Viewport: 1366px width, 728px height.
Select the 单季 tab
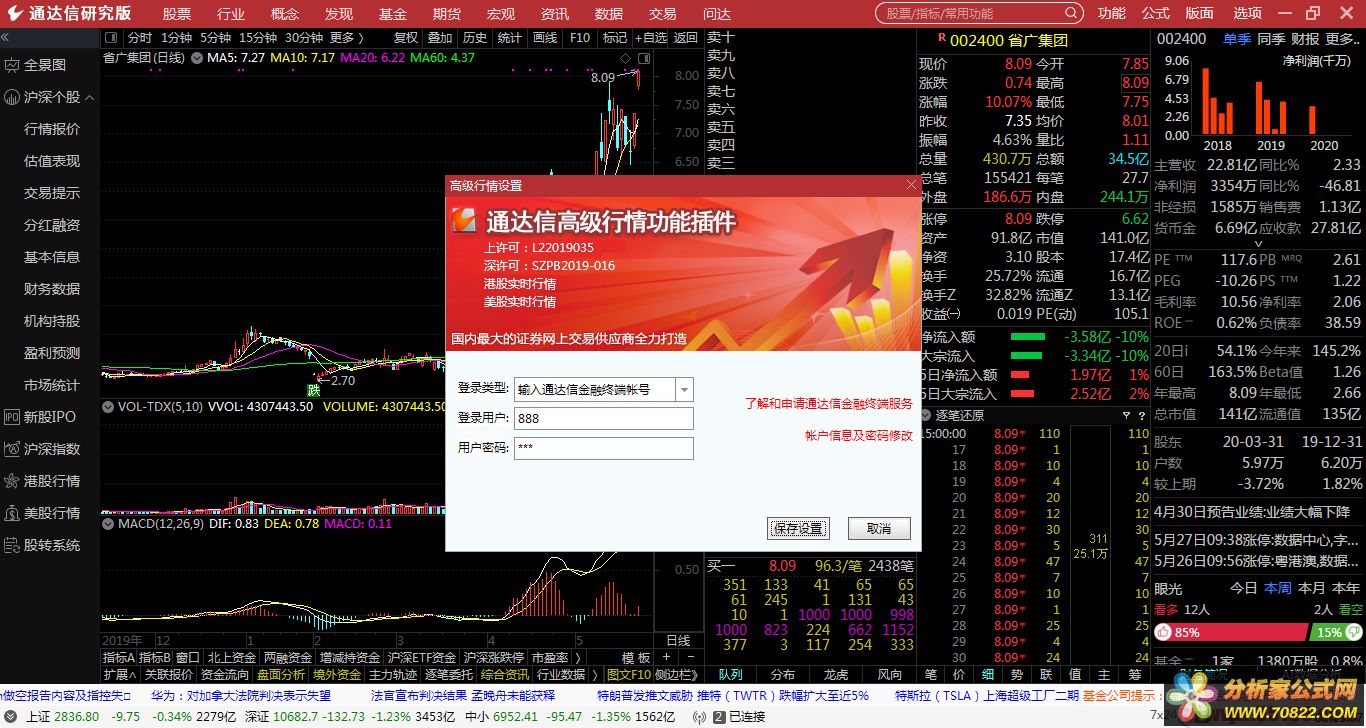click(1237, 39)
